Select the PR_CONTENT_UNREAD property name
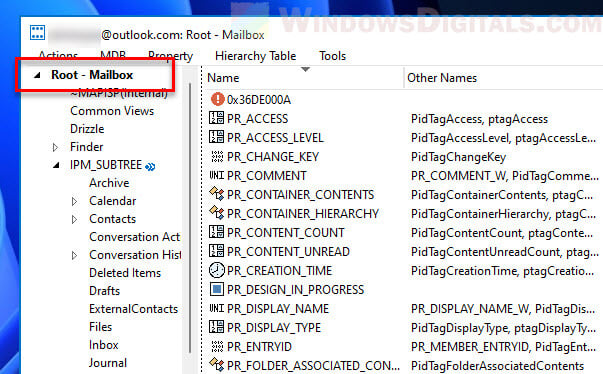The image size is (603, 374). coord(288,252)
